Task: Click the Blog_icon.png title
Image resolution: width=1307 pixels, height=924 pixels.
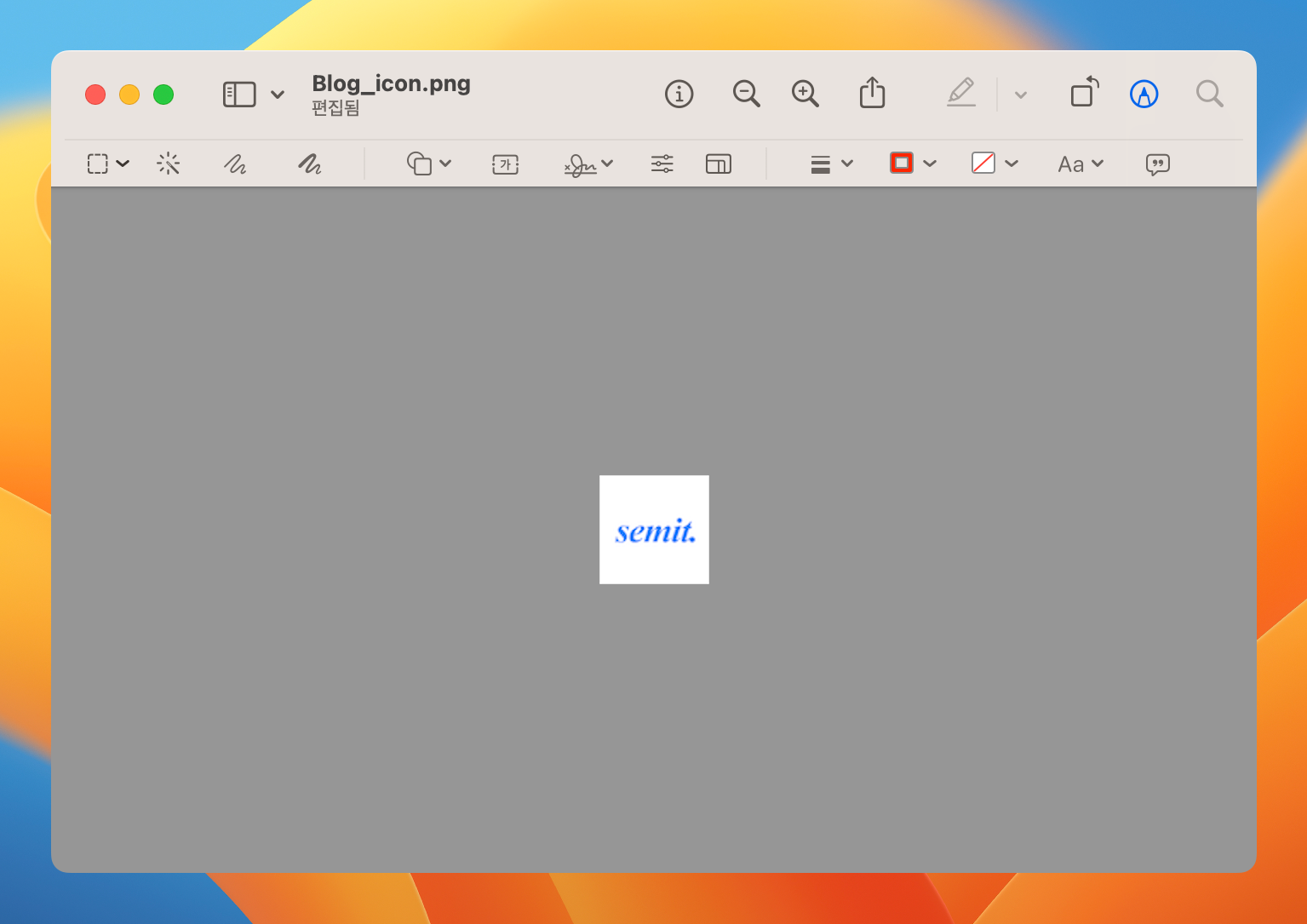Action: pyautogui.click(x=392, y=83)
